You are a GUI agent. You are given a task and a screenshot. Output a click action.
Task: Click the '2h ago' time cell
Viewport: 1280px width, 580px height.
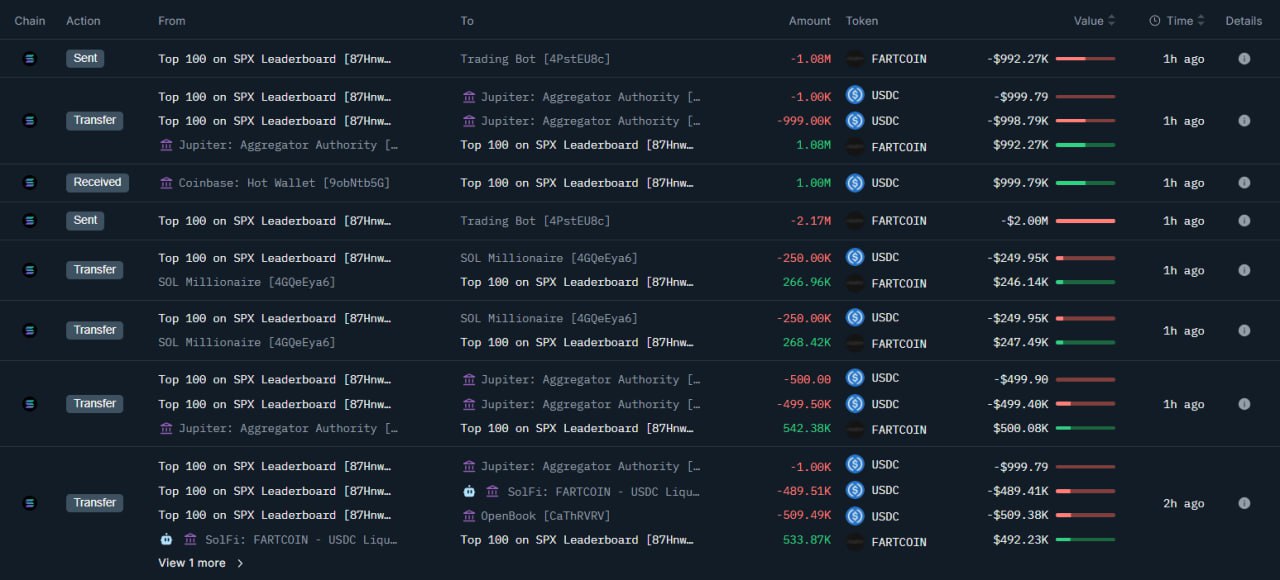coord(1183,503)
